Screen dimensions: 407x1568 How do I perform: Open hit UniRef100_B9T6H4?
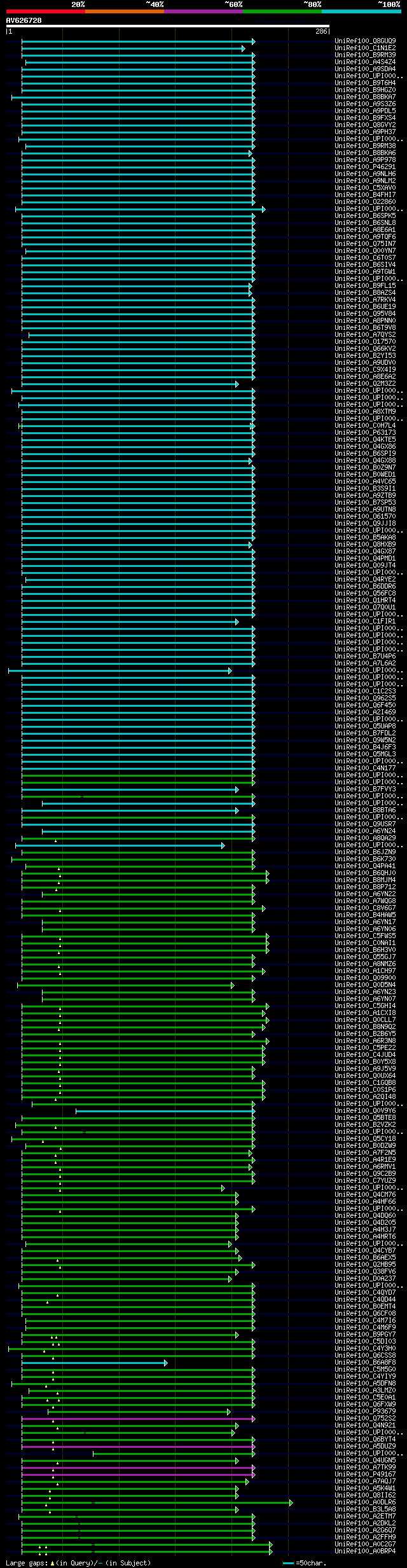click(365, 83)
